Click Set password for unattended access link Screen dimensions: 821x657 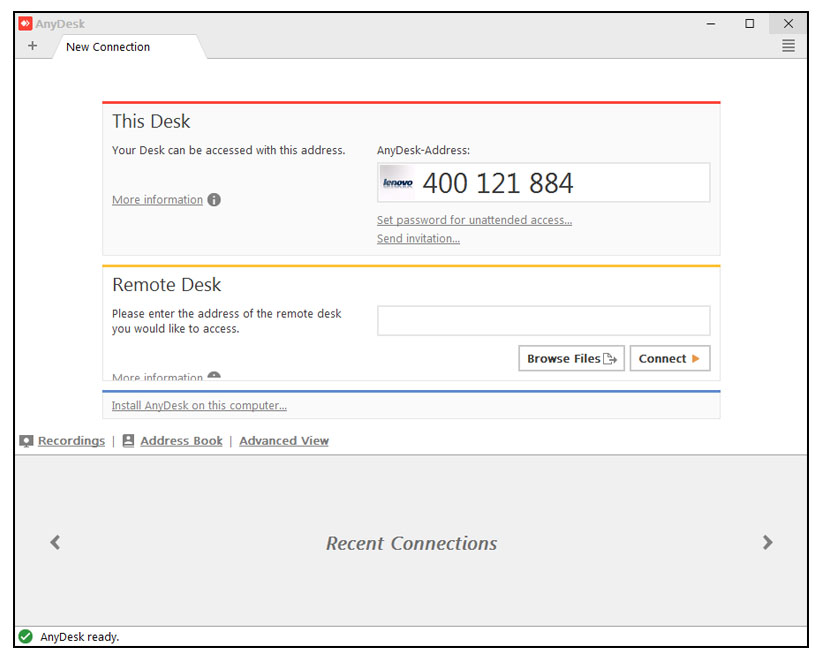click(x=474, y=220)
